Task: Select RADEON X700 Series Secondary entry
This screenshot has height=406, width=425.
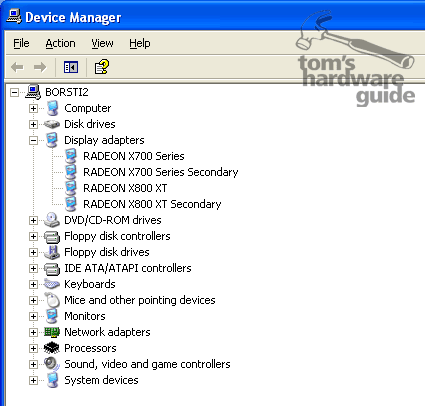Action: (x=161, y=172)
